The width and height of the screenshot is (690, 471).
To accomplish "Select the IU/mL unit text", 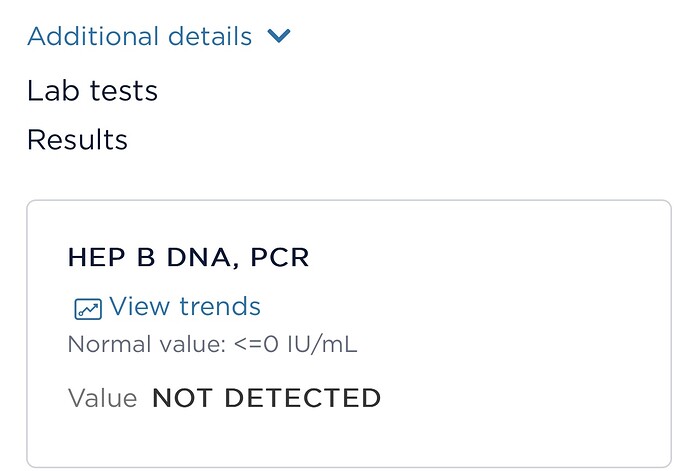I will (x=322, y=344).
